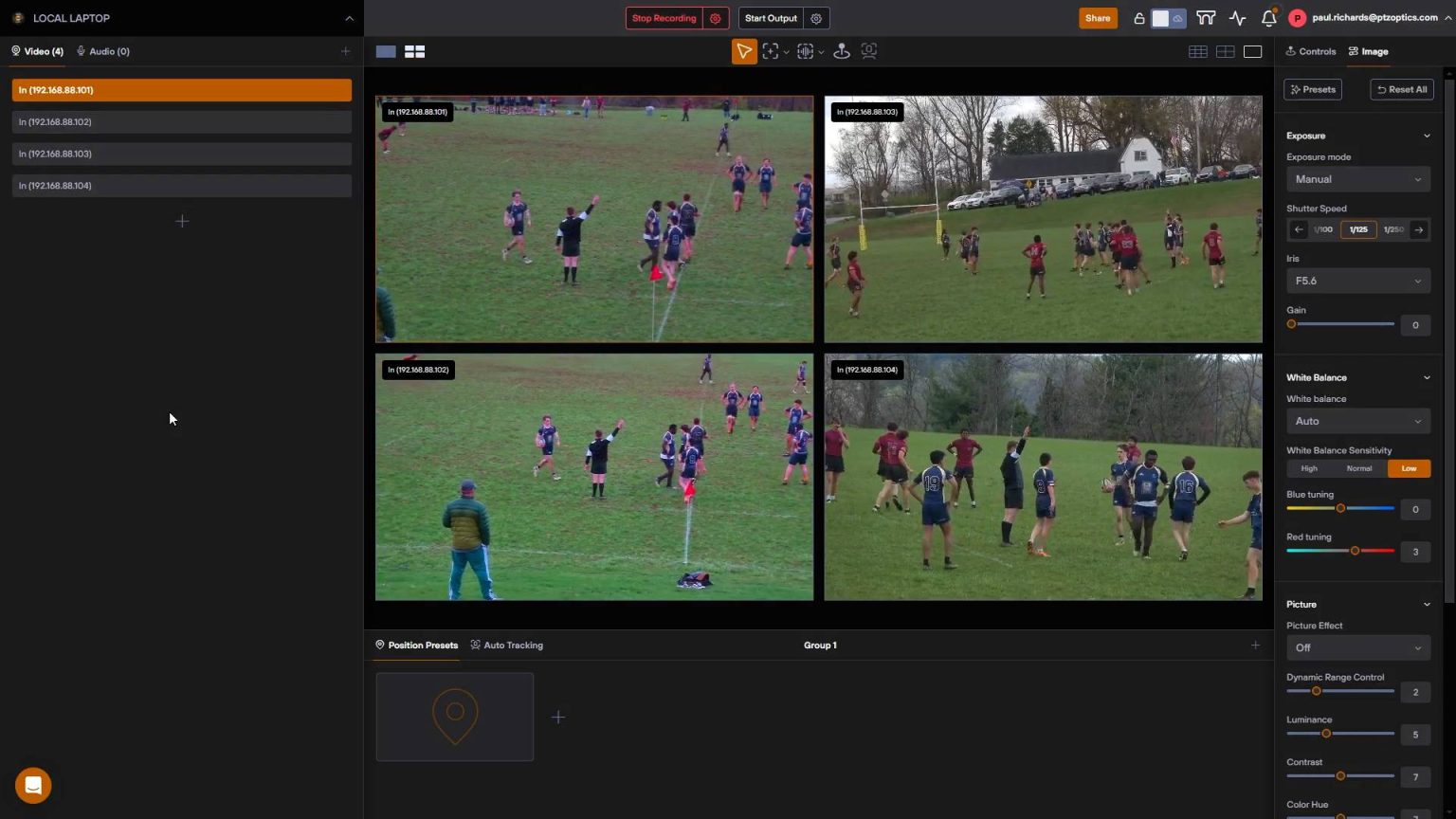Select the In (192.168.88.104) video feed

(1043, 477)
